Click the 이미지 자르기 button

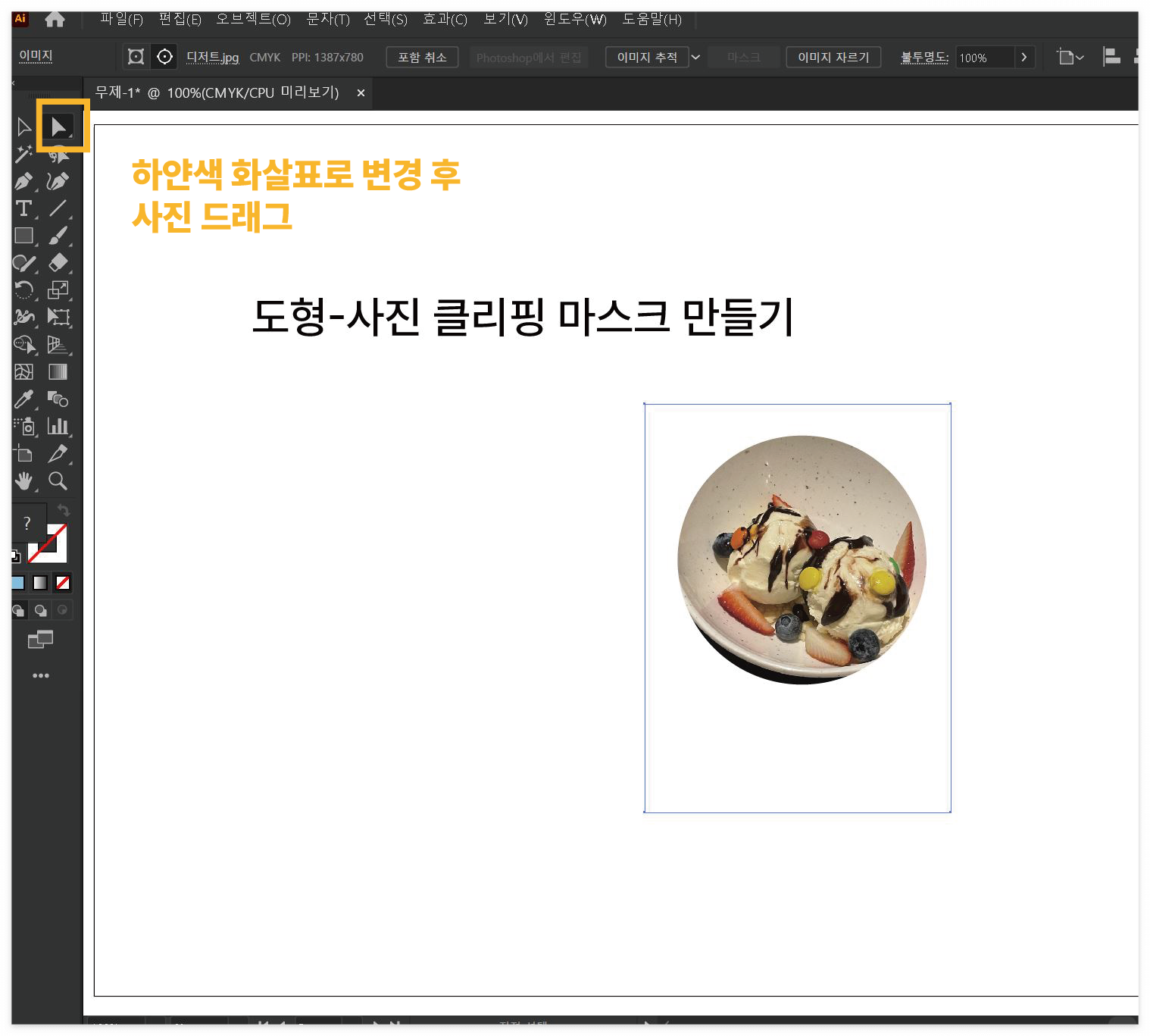[833, 58]
